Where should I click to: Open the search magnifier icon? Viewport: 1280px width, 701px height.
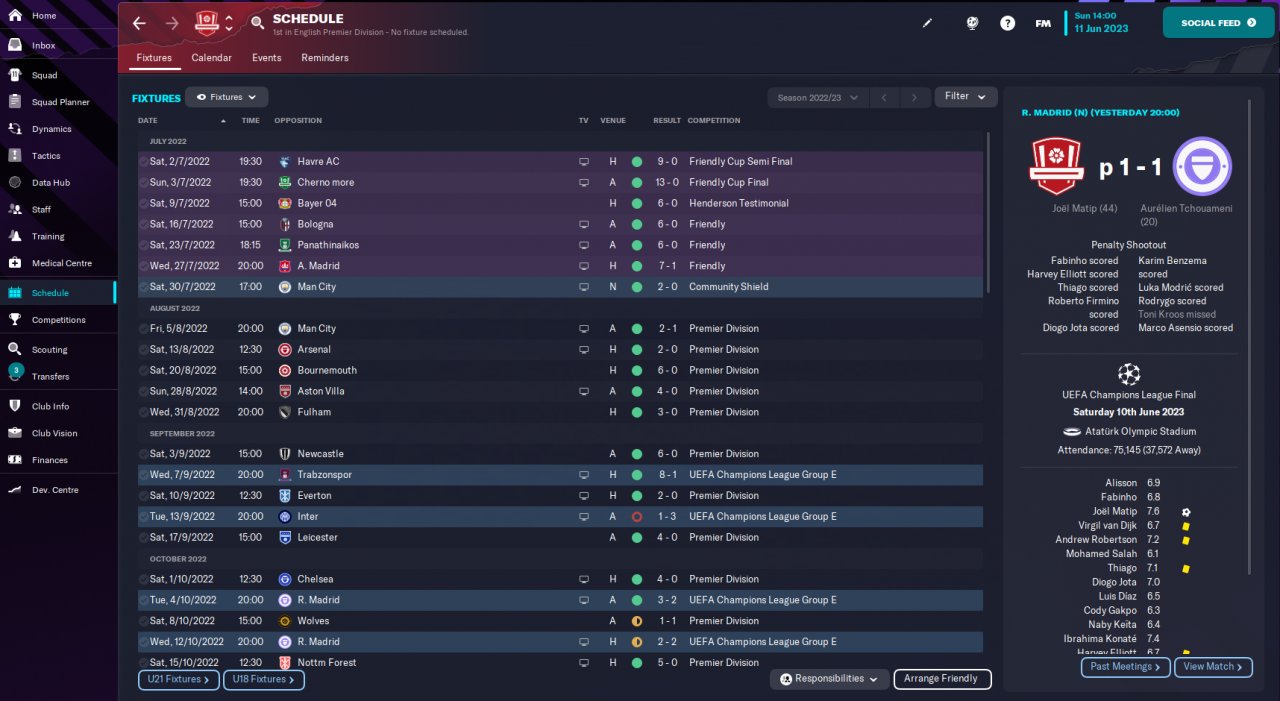[x=257, y=22]
